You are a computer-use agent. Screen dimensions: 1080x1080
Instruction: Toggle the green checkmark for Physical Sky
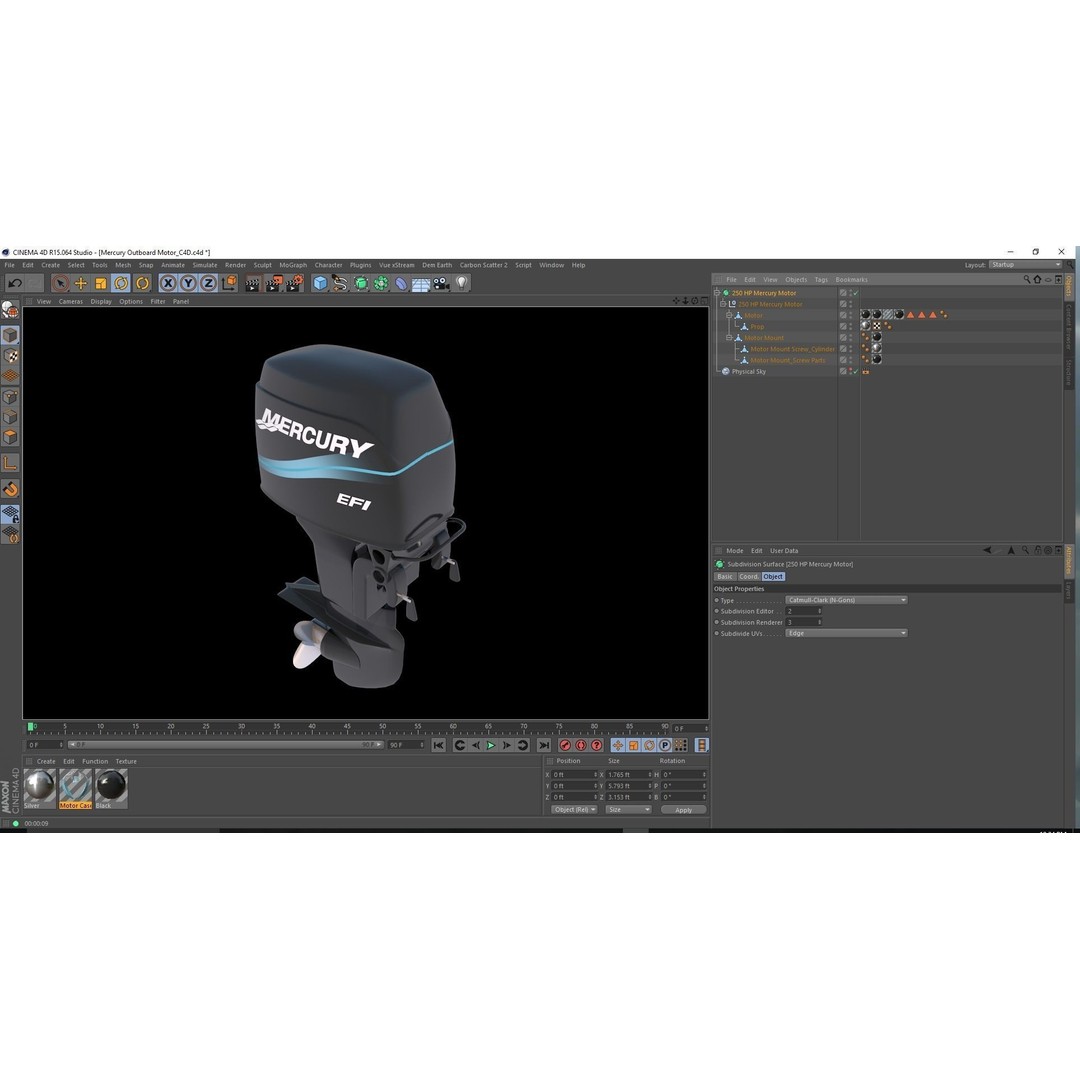855,371
